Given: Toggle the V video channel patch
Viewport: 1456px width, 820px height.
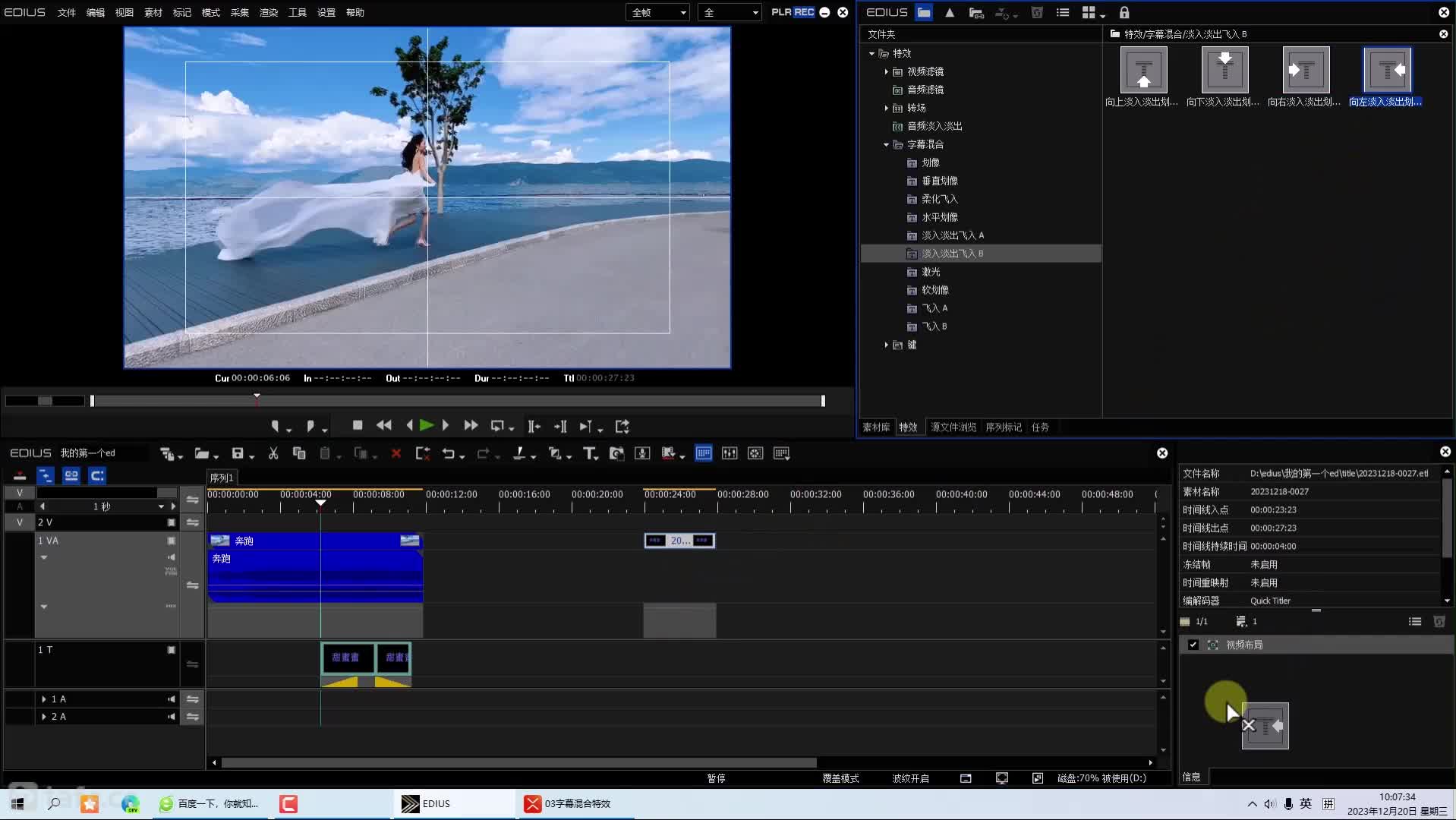Looking at the screenshot, I should (x=20, y=492).
